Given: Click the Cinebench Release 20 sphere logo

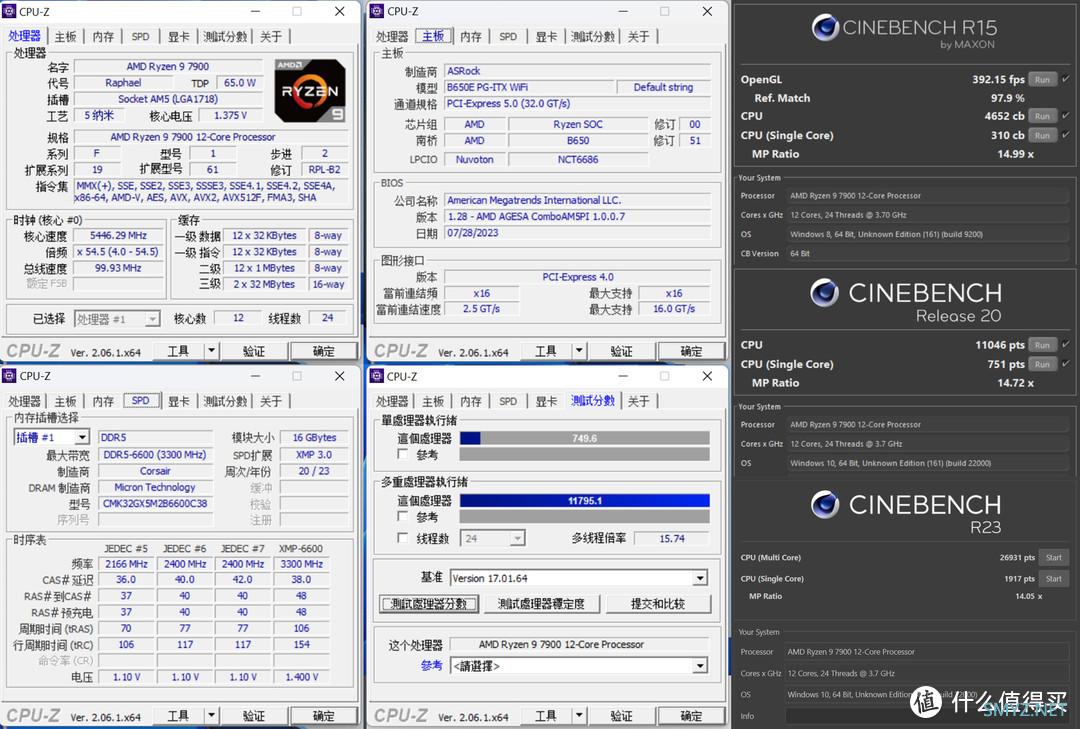Looking at the screenshot, I should coord(824,293).
